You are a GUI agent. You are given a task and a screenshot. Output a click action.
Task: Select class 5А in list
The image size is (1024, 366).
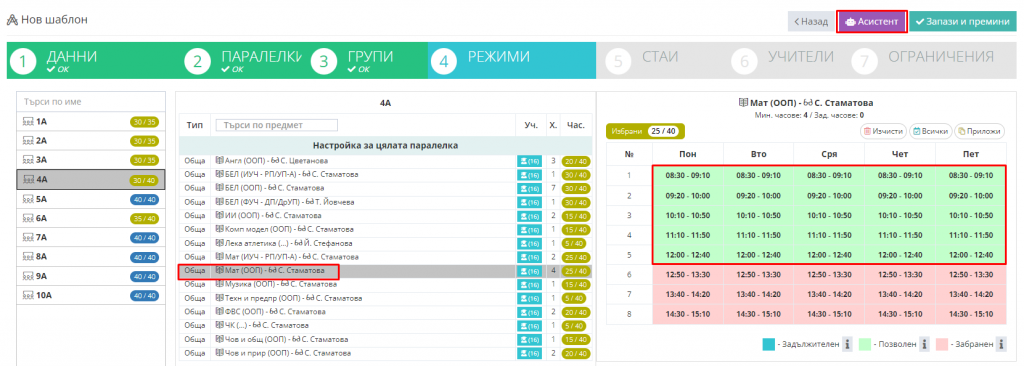point(91,199)
